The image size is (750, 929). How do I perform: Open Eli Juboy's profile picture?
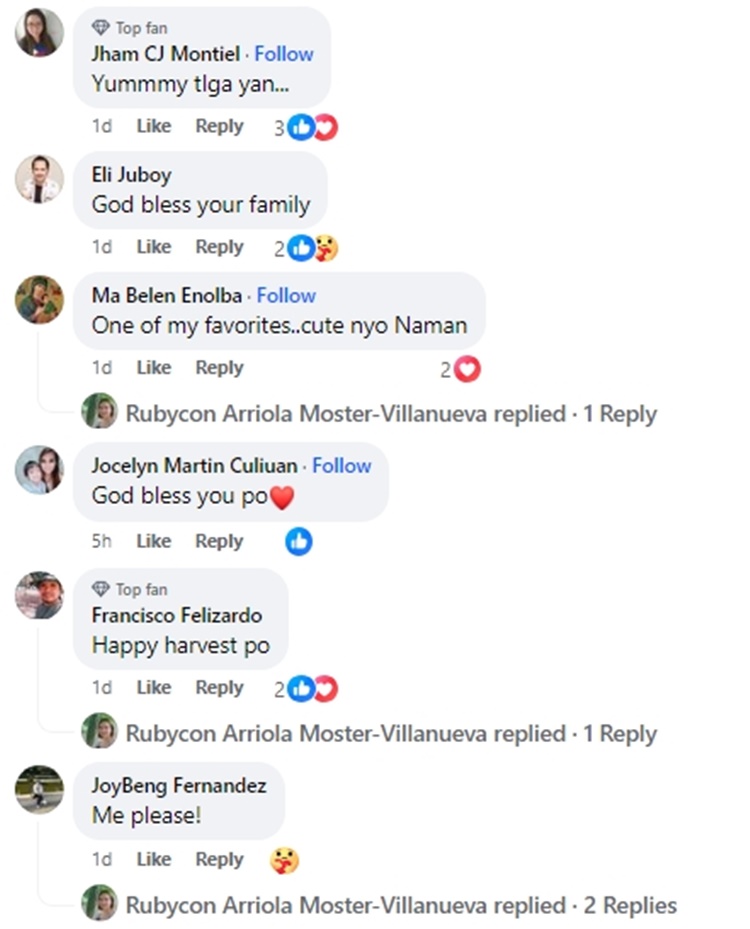point(40,180)
